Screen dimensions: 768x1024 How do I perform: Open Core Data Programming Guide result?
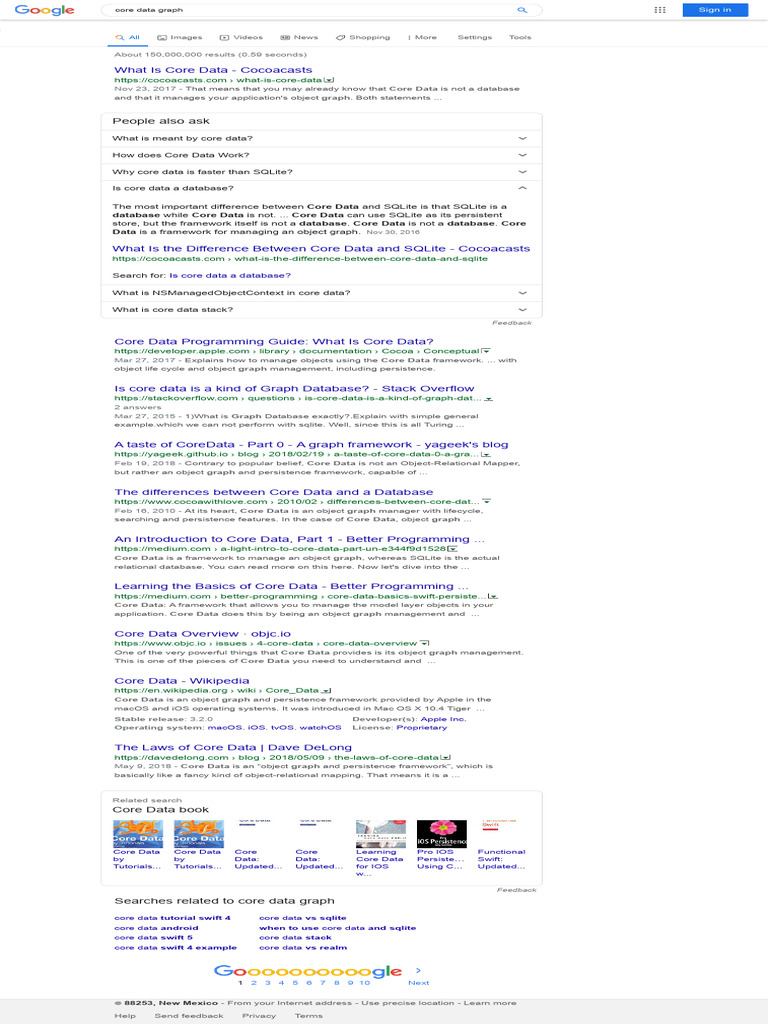coord(274,342)
